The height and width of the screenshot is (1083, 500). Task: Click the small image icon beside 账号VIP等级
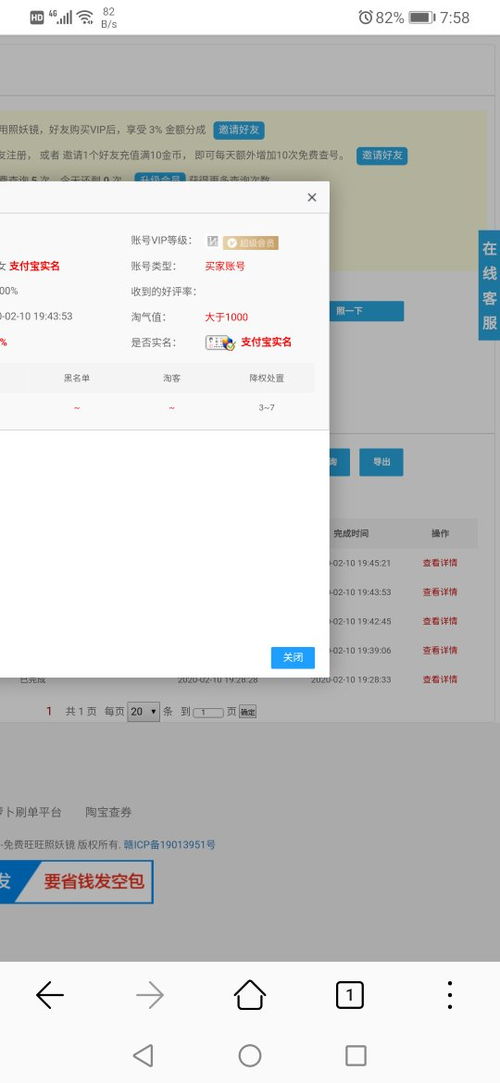tap(213, 241)
